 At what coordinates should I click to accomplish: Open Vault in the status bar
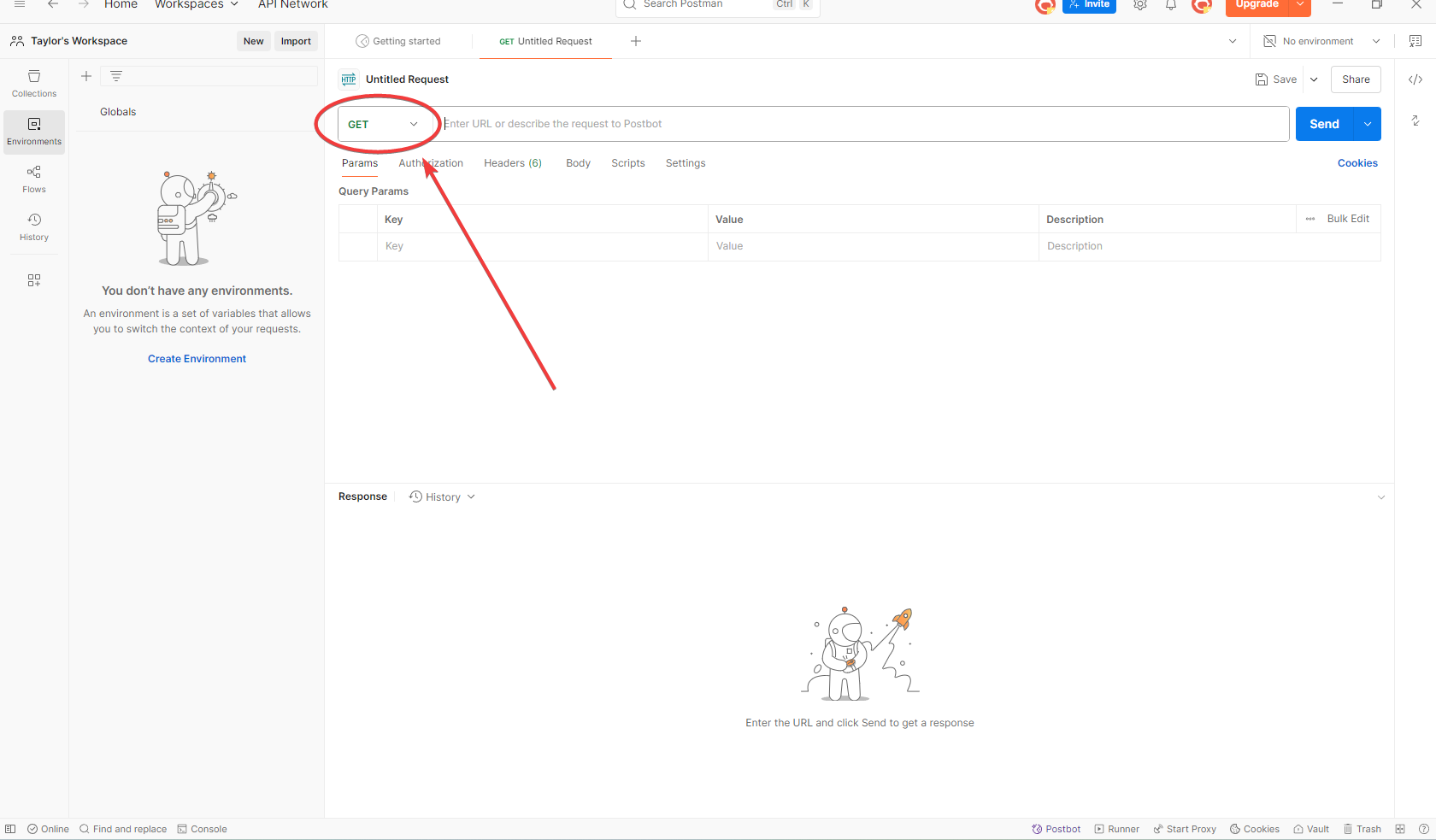click(x=1311, y=829)
